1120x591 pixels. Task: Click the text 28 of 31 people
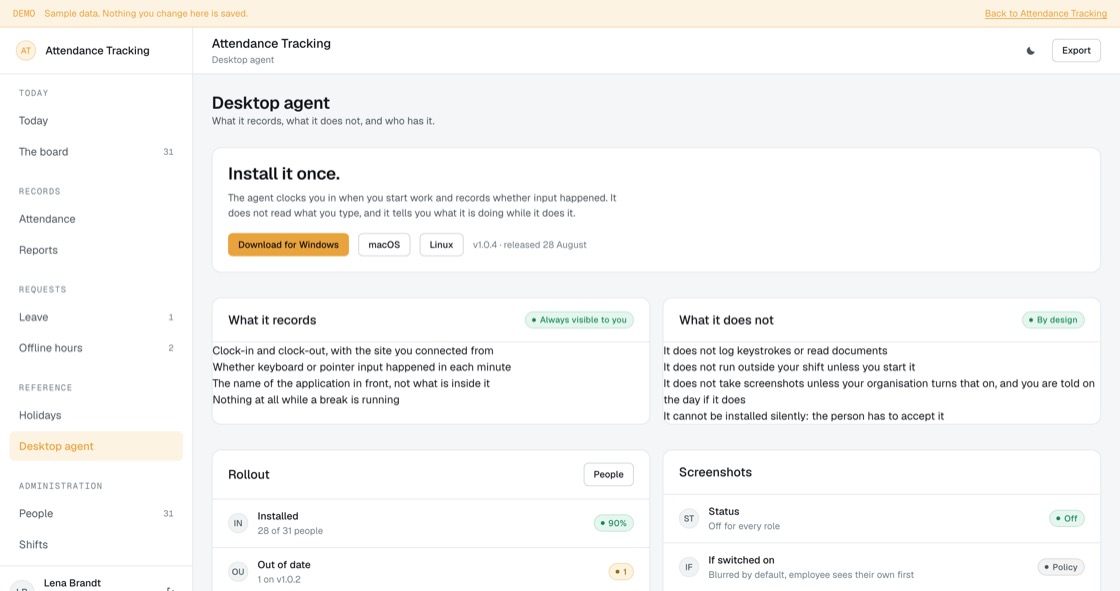click(x=290, y=531)
